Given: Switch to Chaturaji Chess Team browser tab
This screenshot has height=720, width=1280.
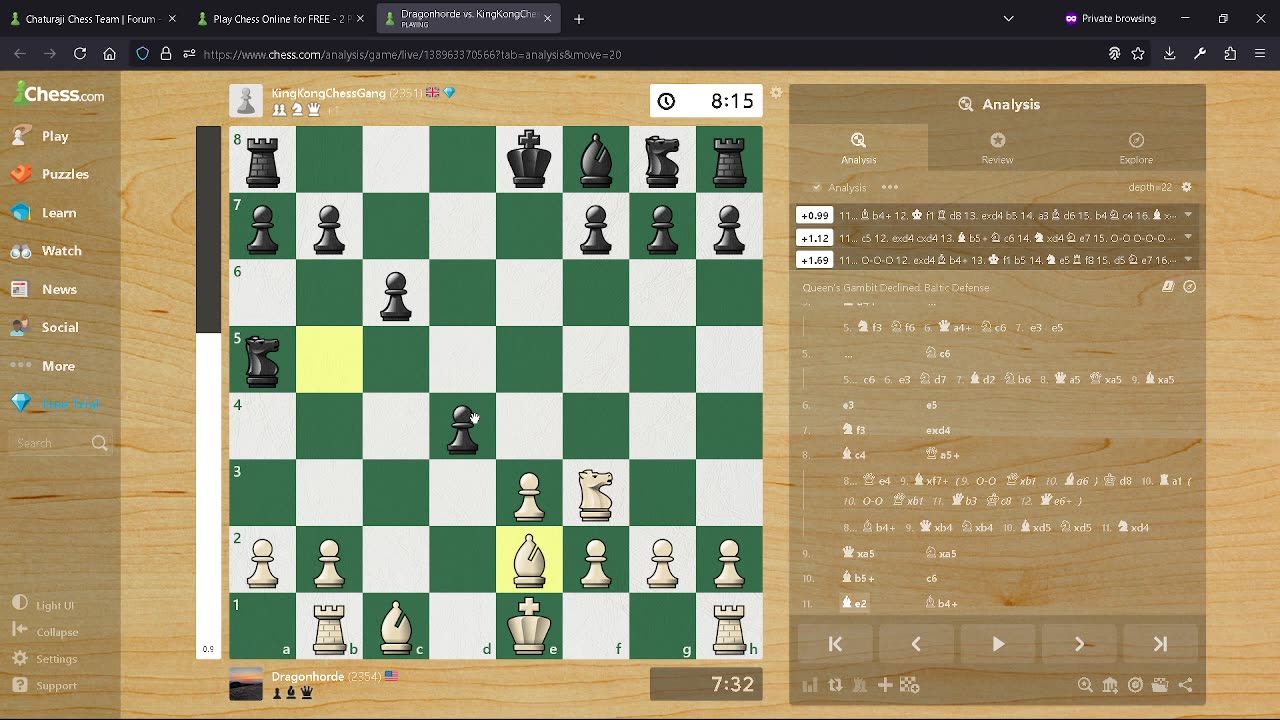Looking at the screenshot, I should [x=93, y=18].
